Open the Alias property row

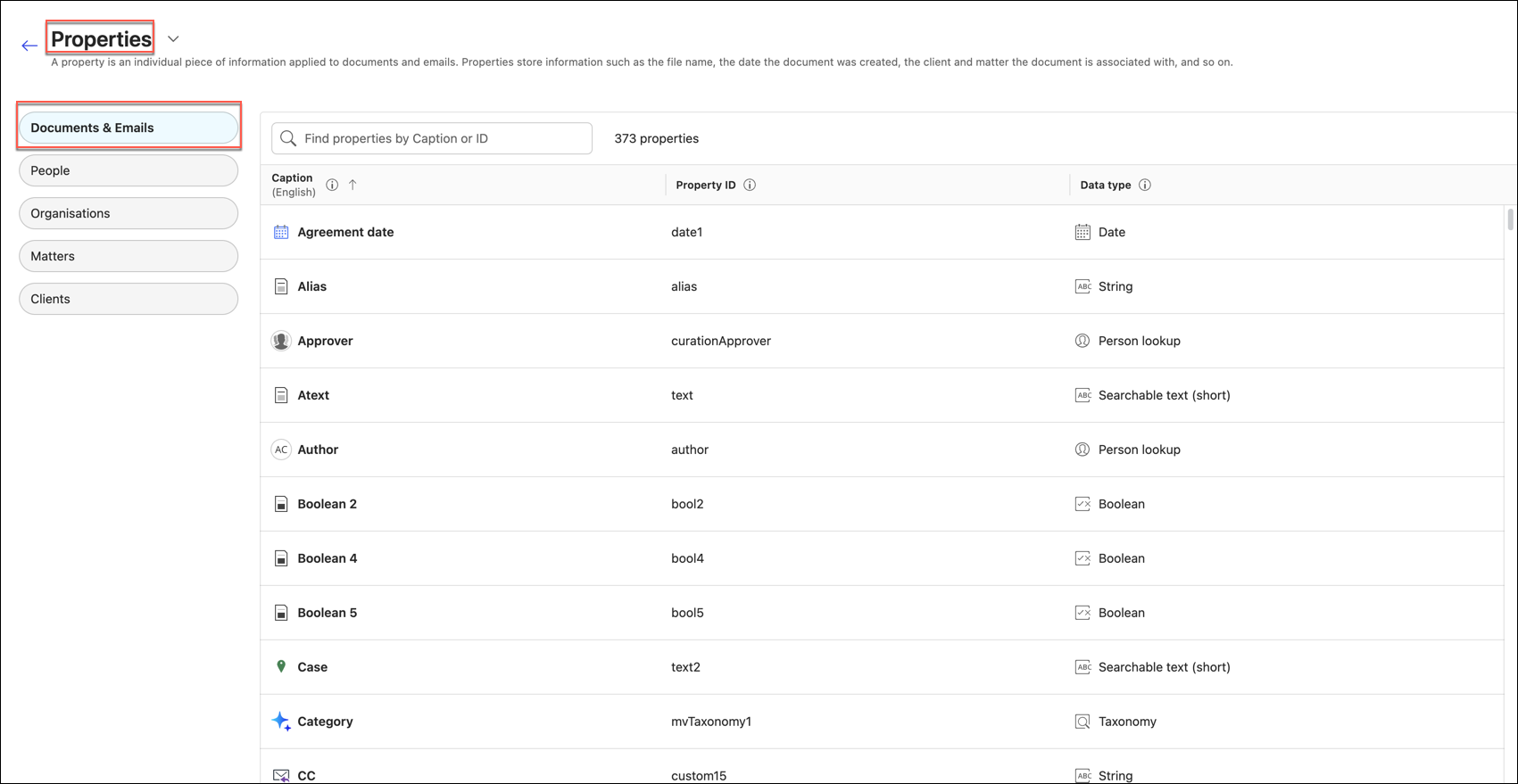[882, 286]
